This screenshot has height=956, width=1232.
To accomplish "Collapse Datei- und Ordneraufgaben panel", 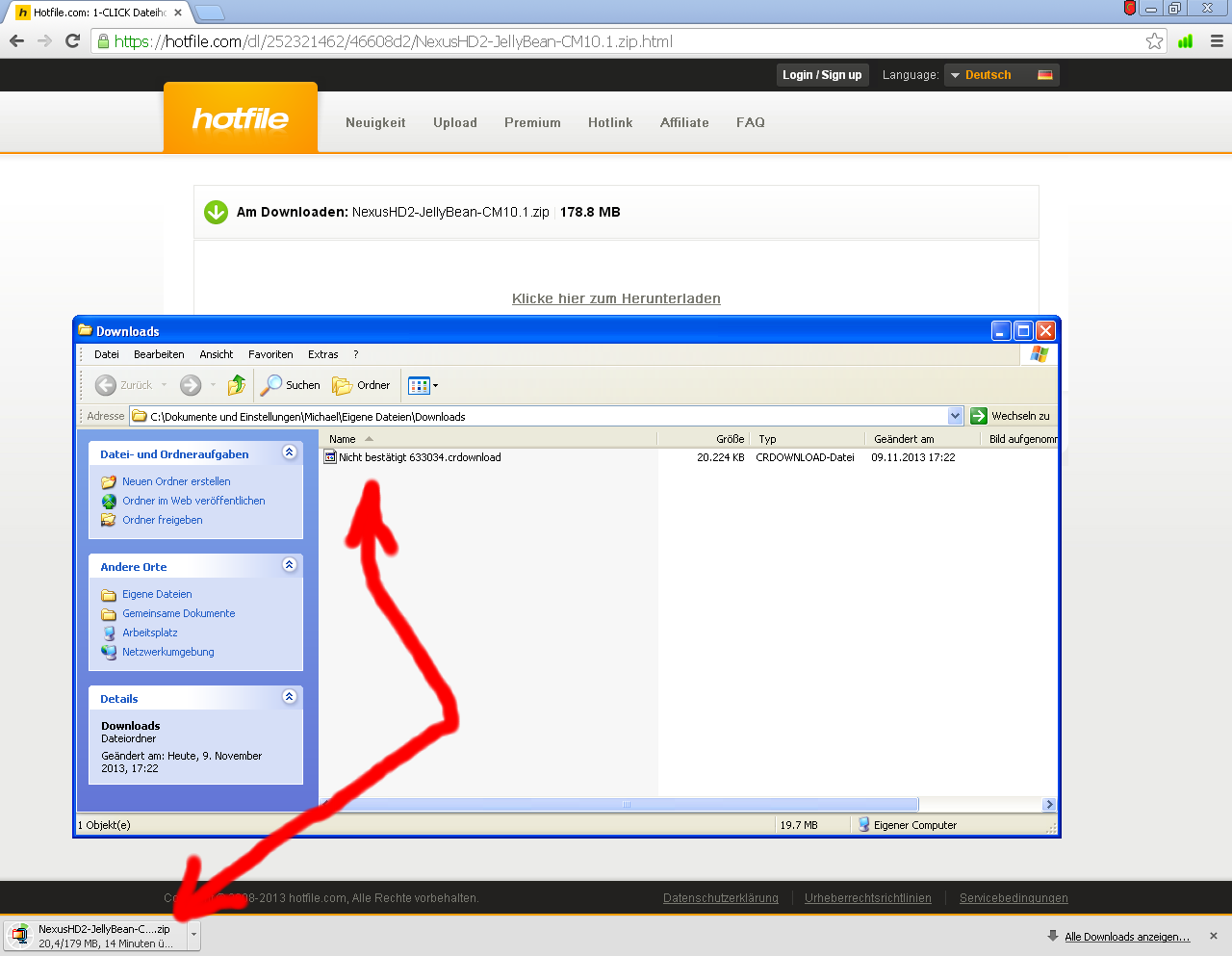I will [x=289, y=452].
